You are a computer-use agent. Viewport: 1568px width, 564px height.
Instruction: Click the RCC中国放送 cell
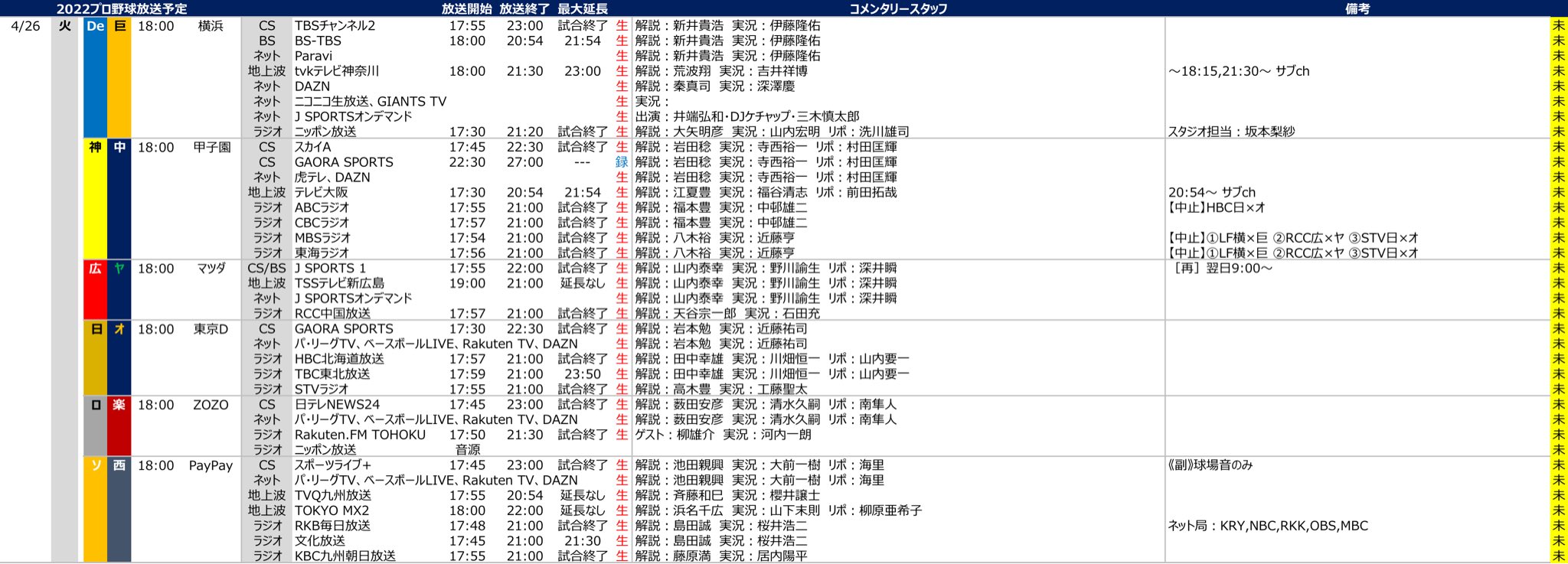point(333,314)
